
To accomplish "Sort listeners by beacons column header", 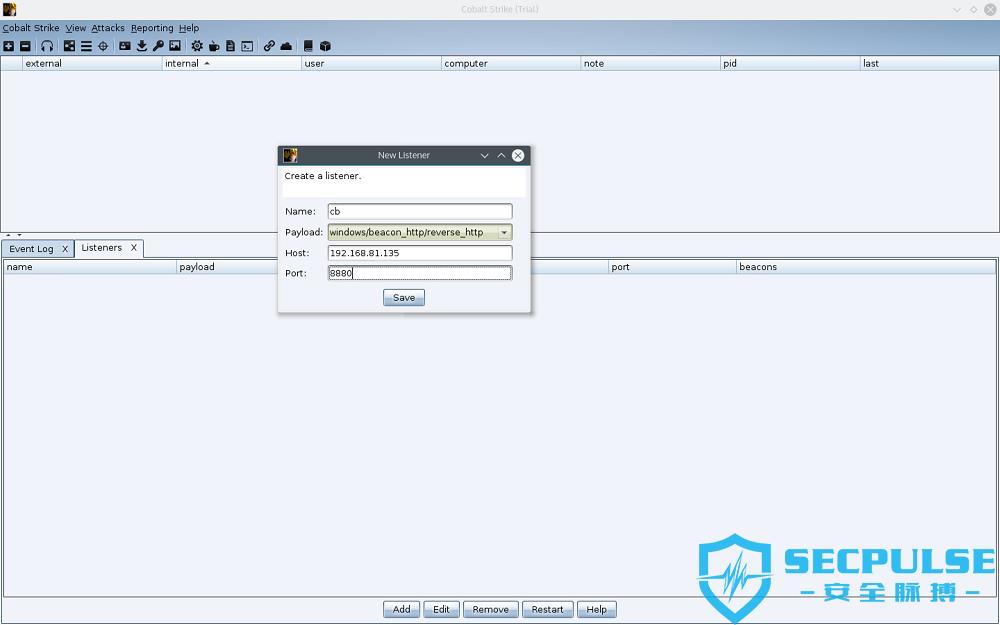I will tap(866, 267).
